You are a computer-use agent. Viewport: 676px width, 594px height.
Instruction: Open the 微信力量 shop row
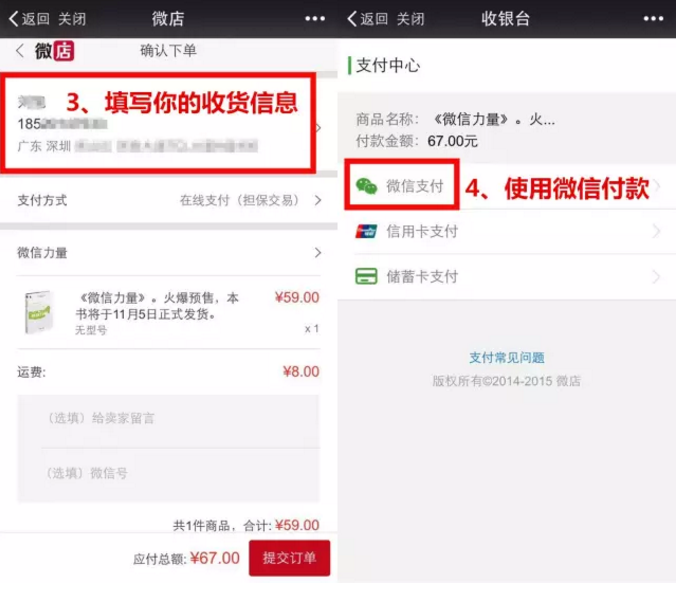click(x=169, y=253)
